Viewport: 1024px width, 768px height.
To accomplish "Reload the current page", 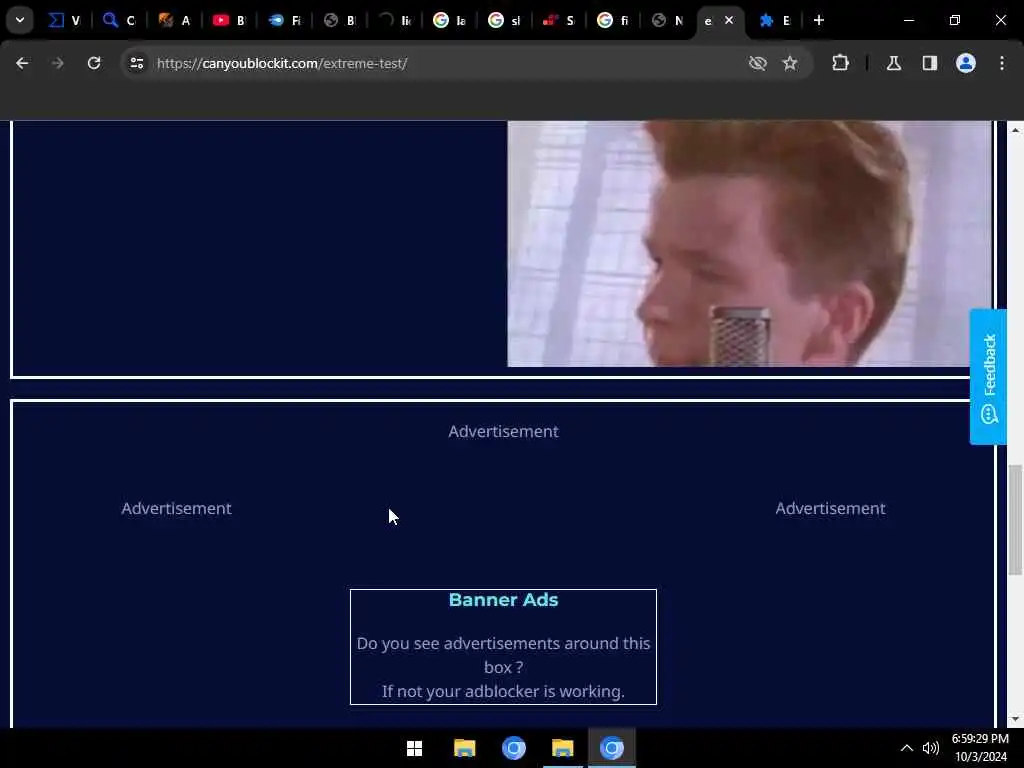I will 94,63.
